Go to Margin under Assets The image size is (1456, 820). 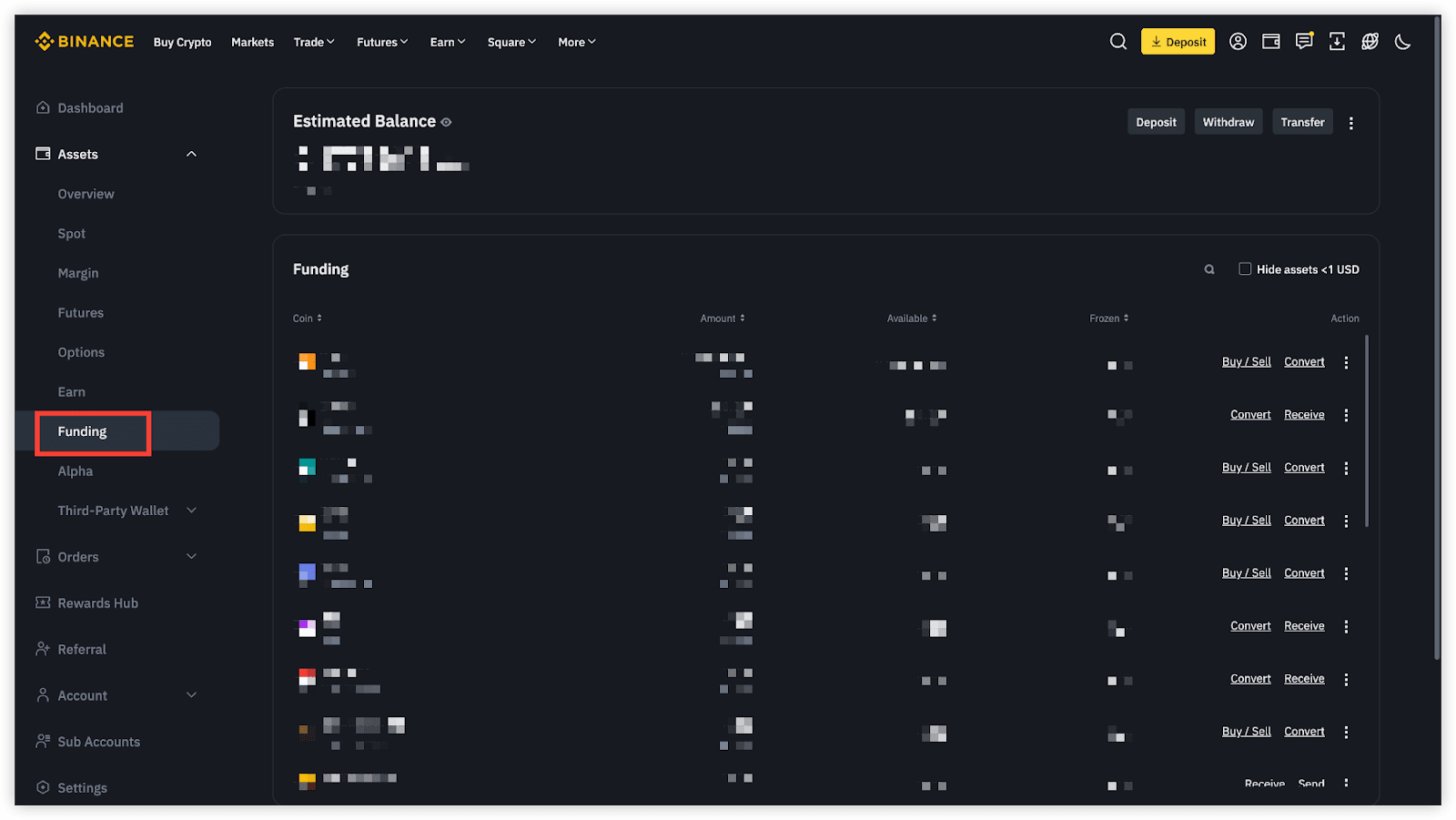tap(78, 273)
